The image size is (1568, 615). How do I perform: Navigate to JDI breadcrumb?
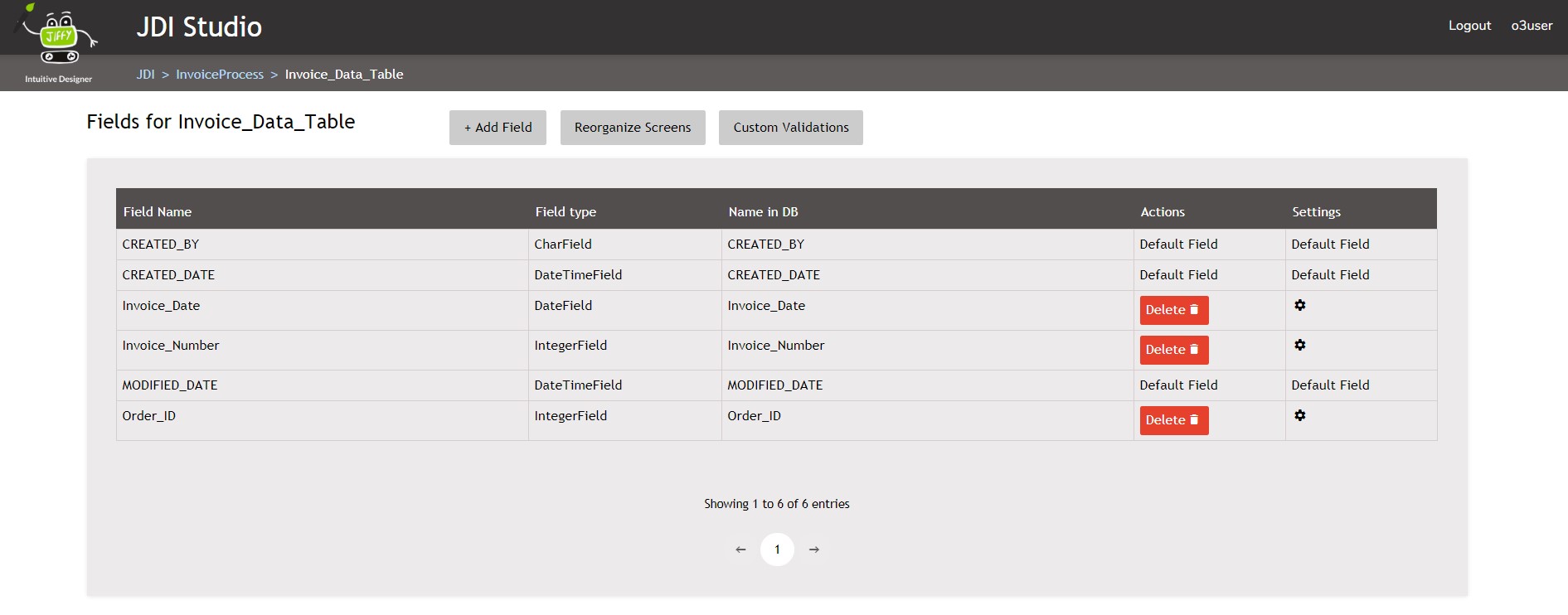(x=145, y=75)
